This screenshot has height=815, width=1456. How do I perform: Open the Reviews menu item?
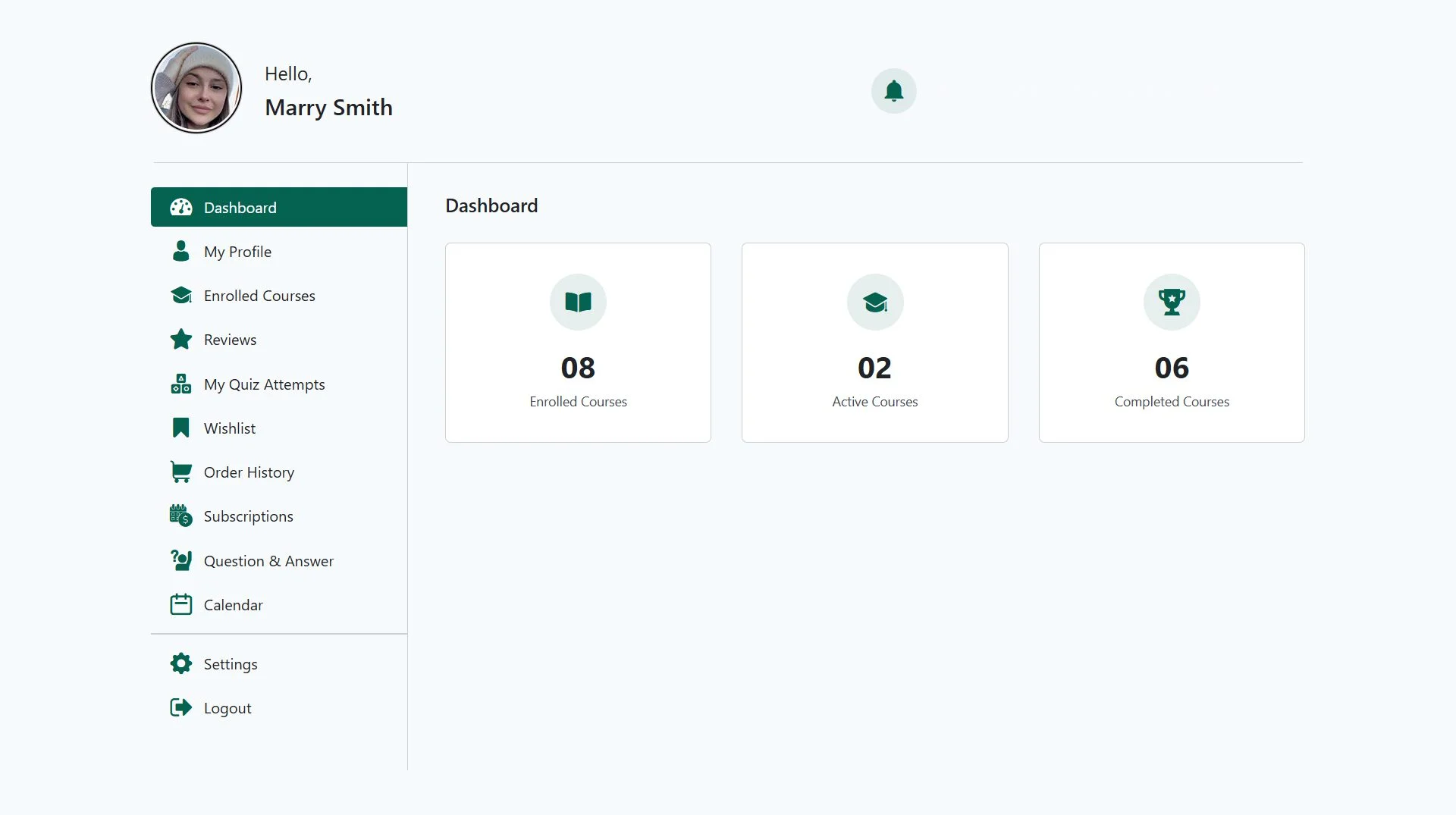coord(230,340)
